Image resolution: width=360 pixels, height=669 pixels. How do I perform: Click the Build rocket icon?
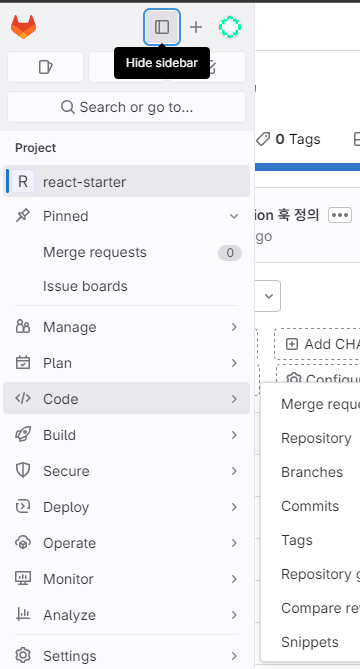click(x=23, y=435)
